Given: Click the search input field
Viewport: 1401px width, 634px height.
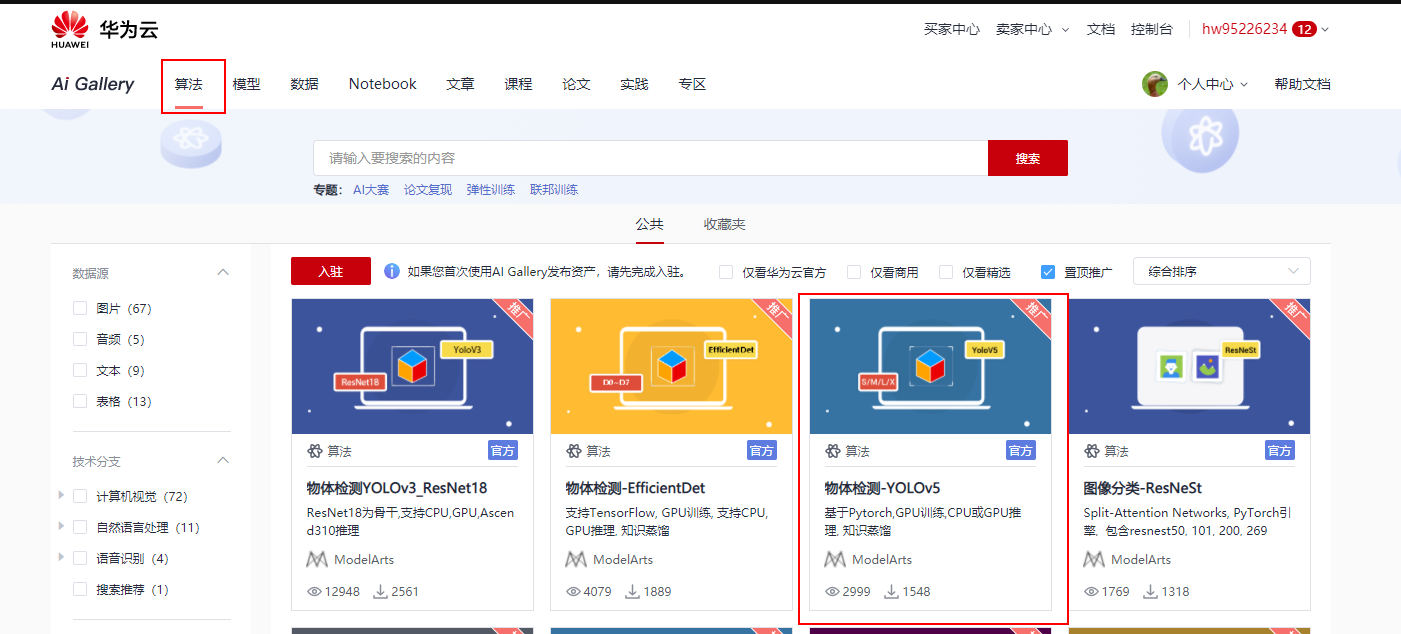Looking at the screenshot, I should click(x=650, y=158).
